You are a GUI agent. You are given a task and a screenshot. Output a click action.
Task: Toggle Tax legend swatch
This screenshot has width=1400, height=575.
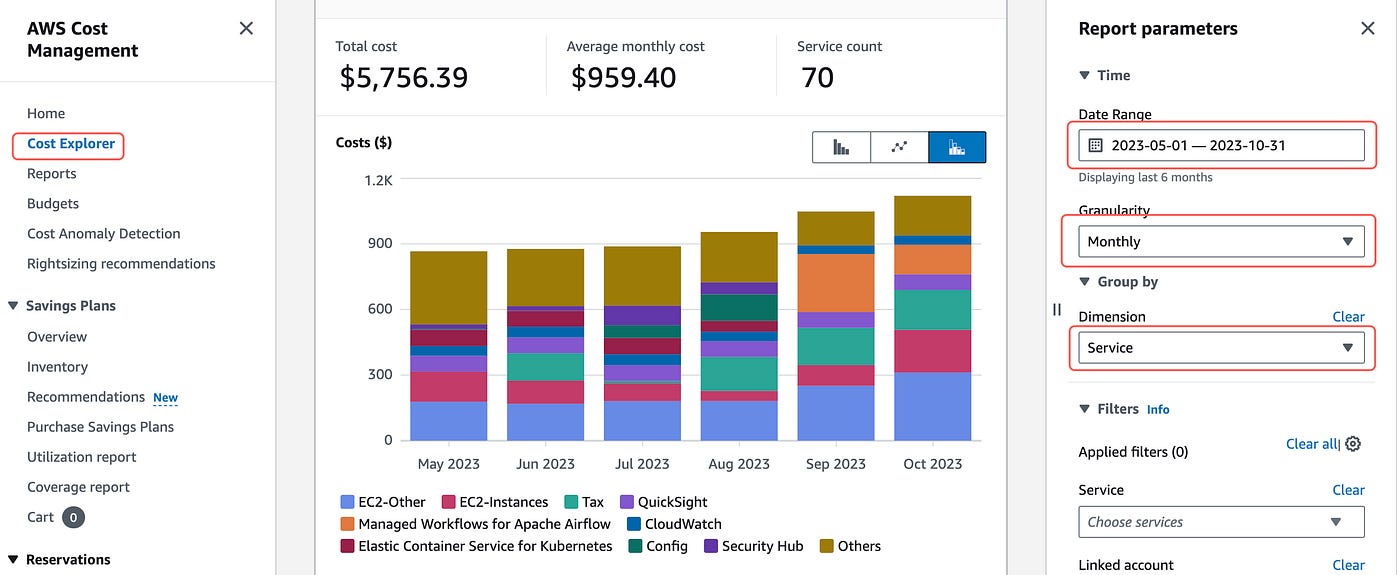[x=571, y=502]
